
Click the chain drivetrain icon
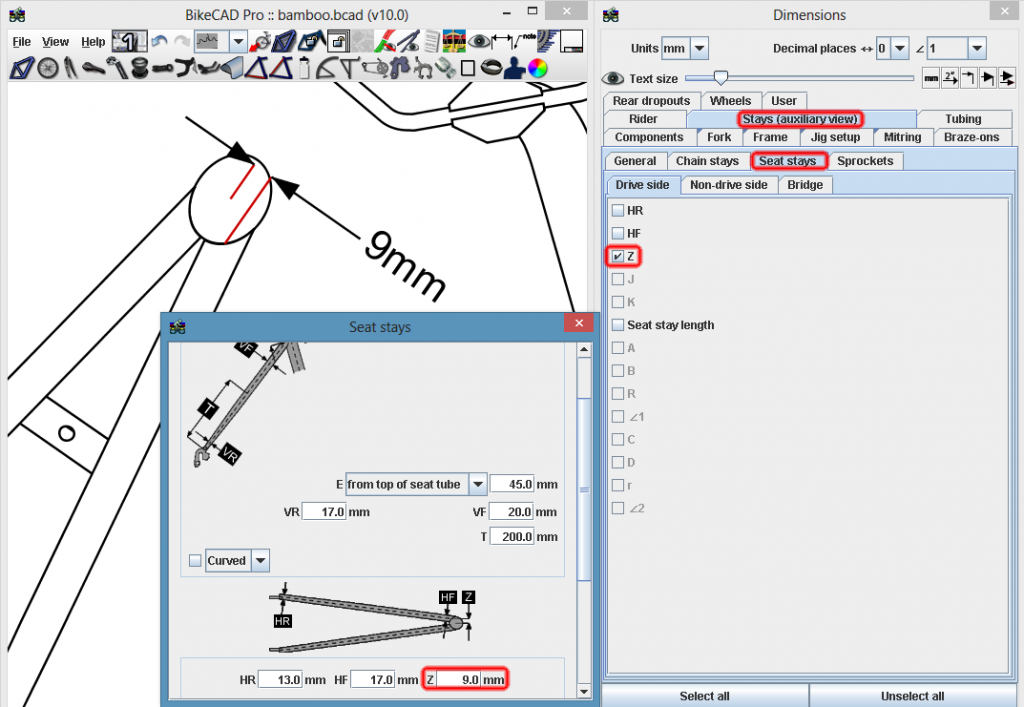(375, 67)
